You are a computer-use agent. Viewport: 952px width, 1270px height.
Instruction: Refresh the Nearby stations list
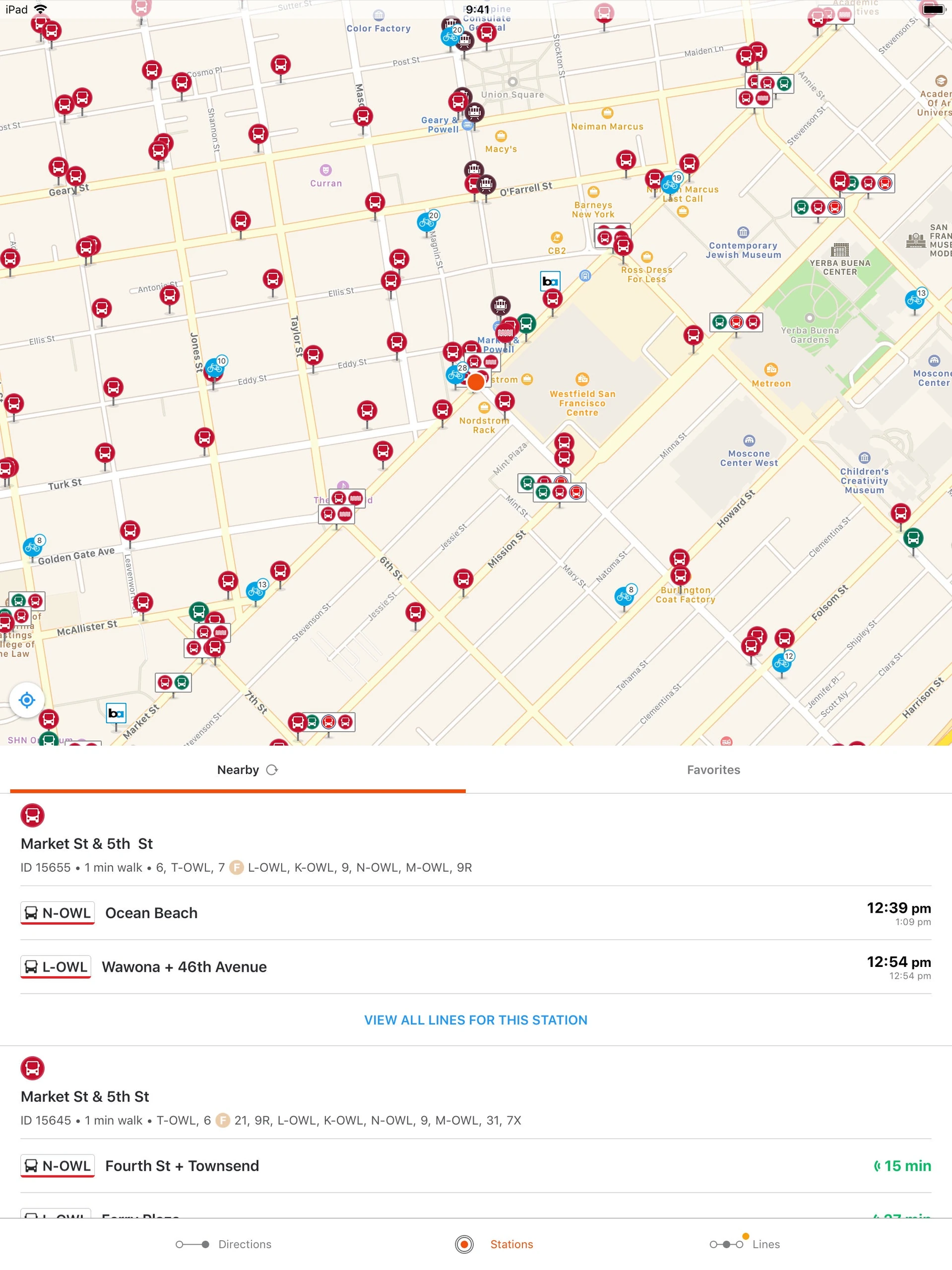(272, 770)
